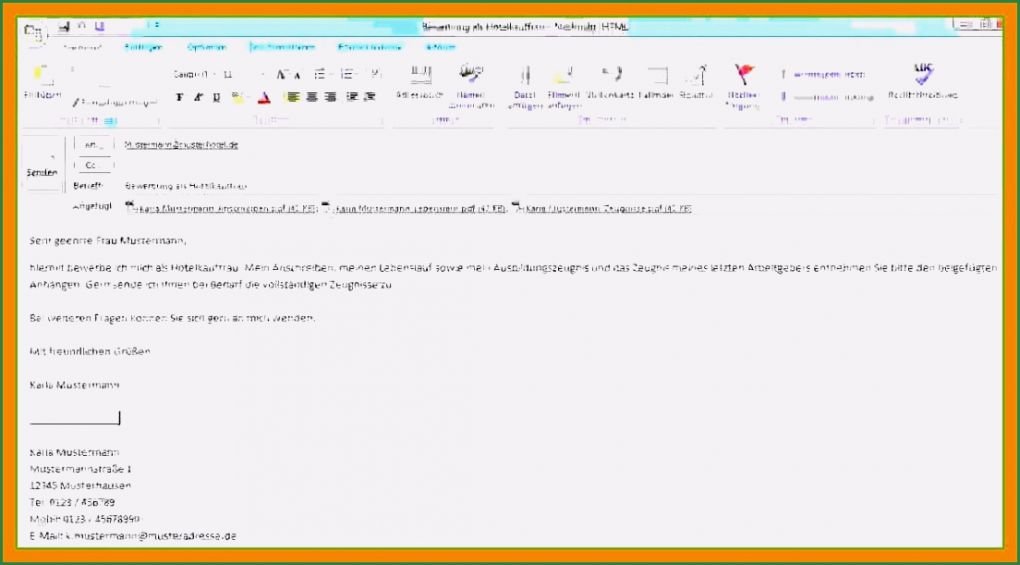
Task: Click the red follow-up flag icon
Action: click(743, 76)
